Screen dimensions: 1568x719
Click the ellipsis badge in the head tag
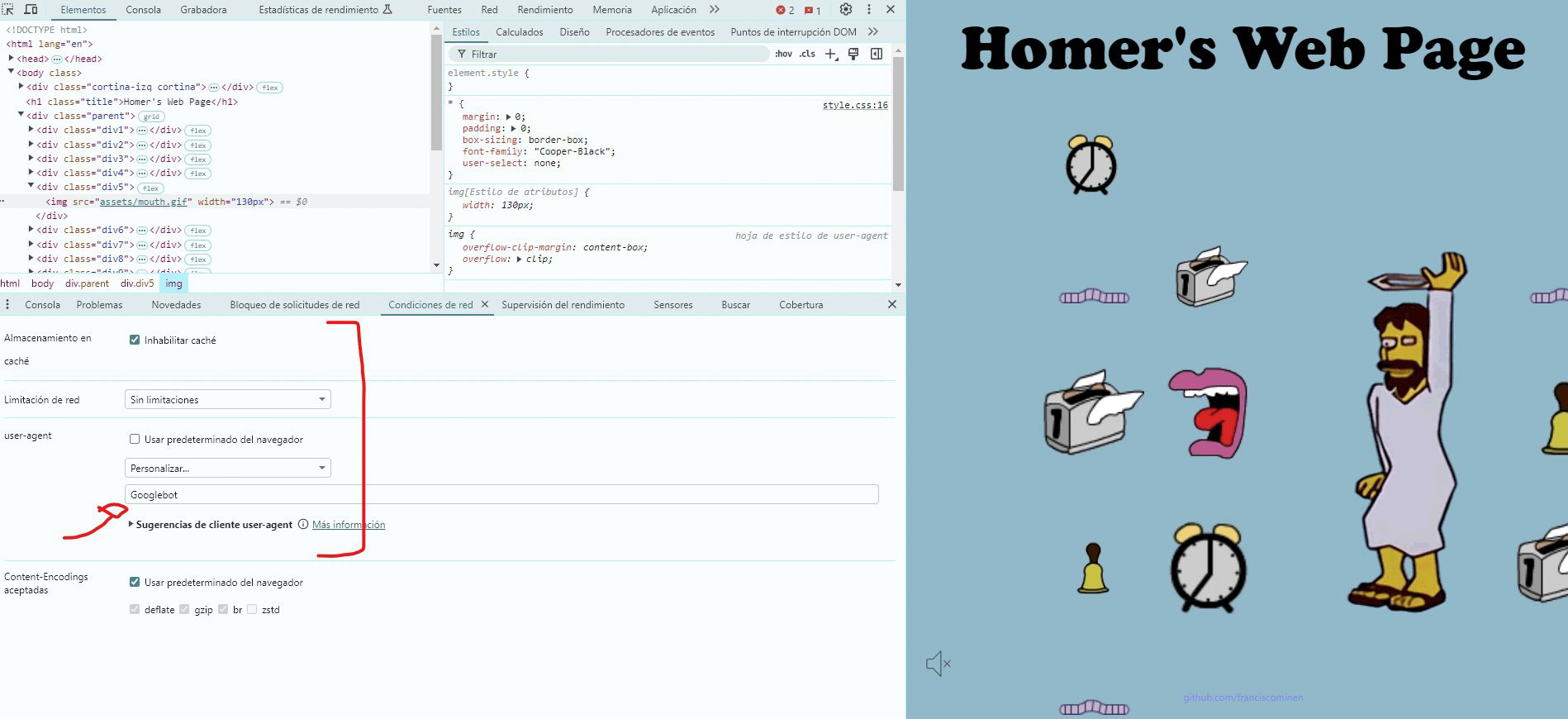tap(57, 60)
